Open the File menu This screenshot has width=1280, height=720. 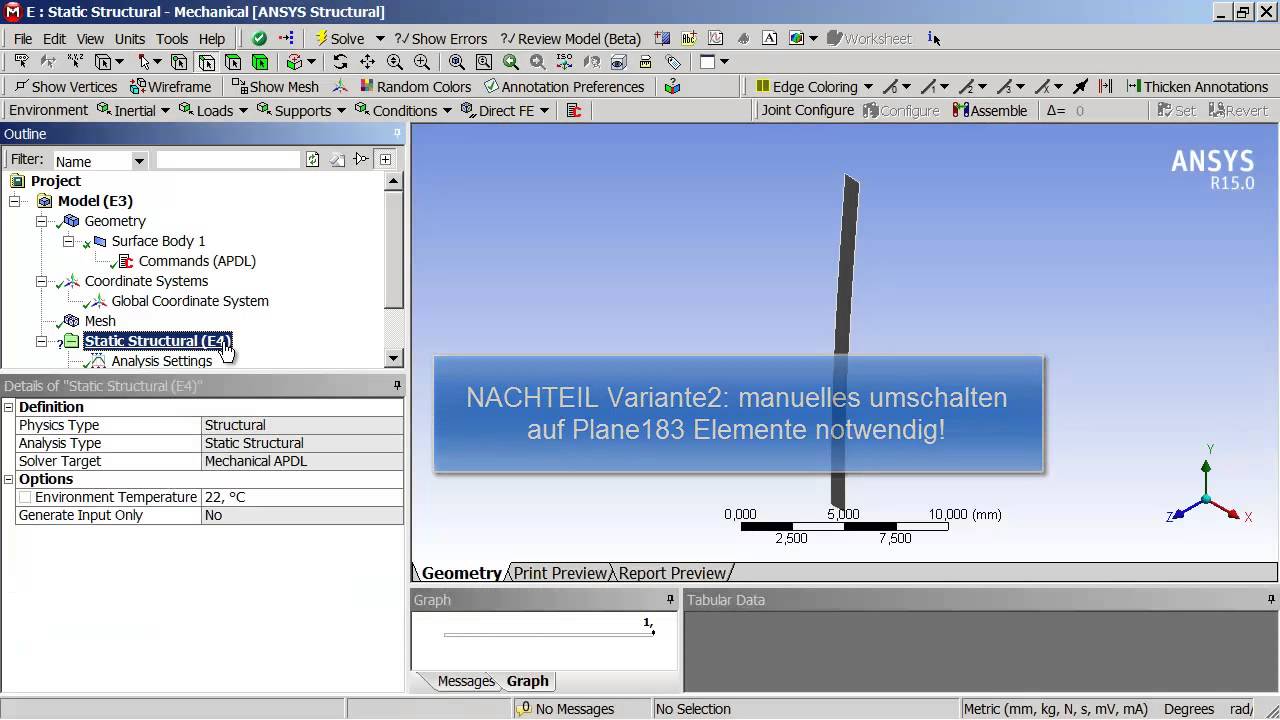(23, 39)
